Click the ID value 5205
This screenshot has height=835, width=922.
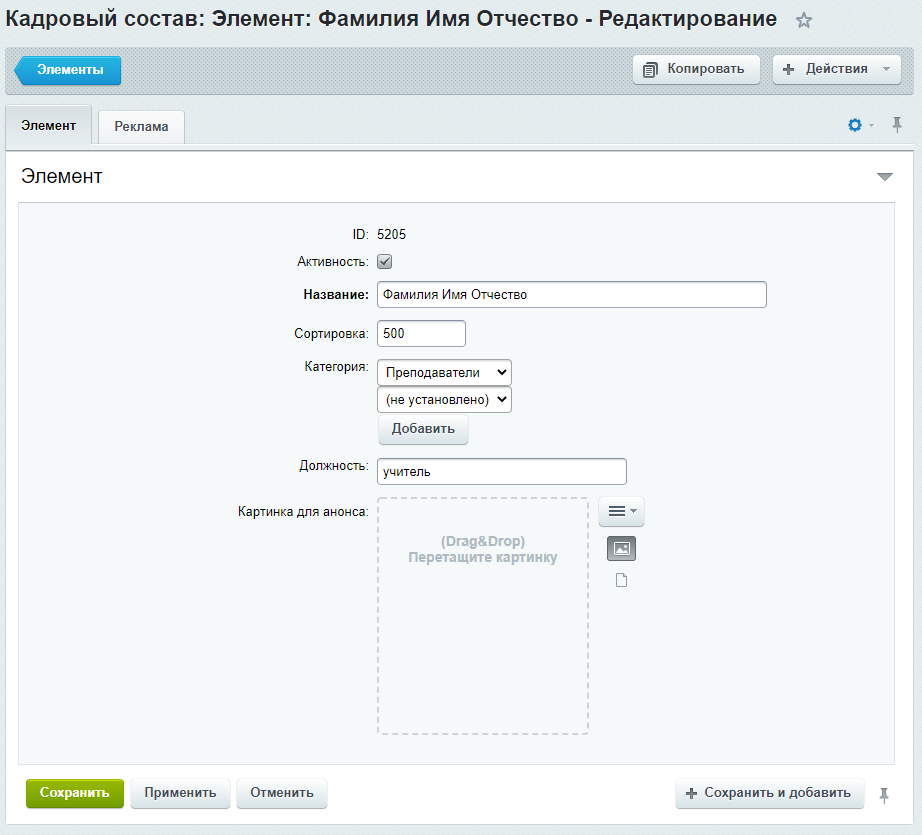point(392,235)
